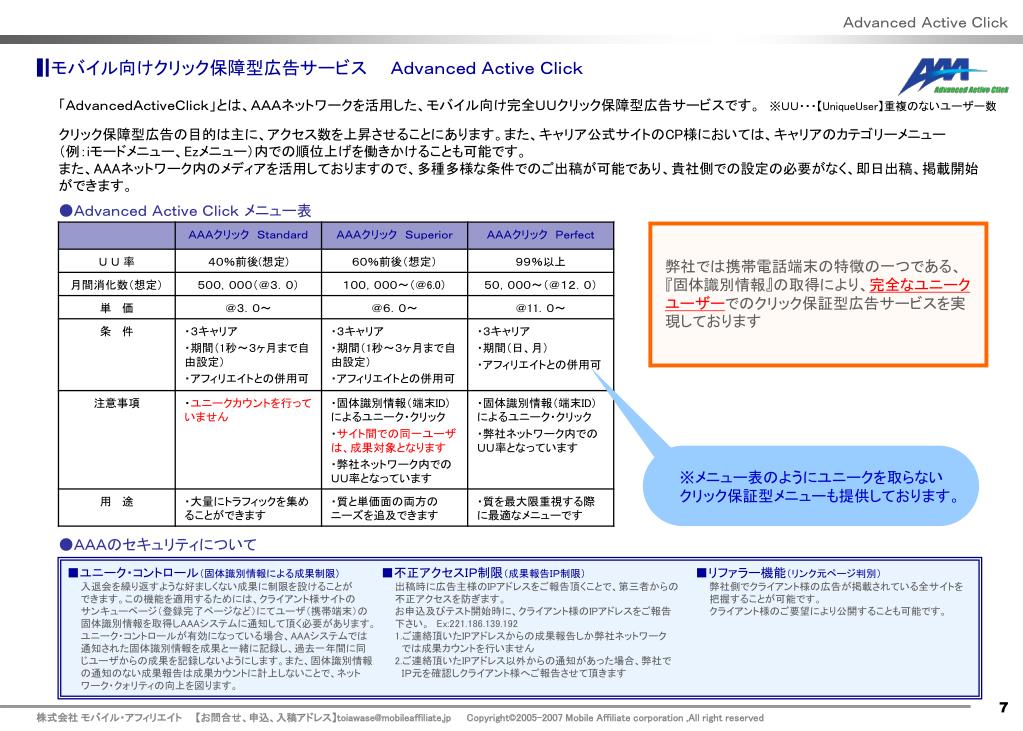Click the '40%前後(想定)' cell
This screenshot has width=1023, height=731.
248,262
